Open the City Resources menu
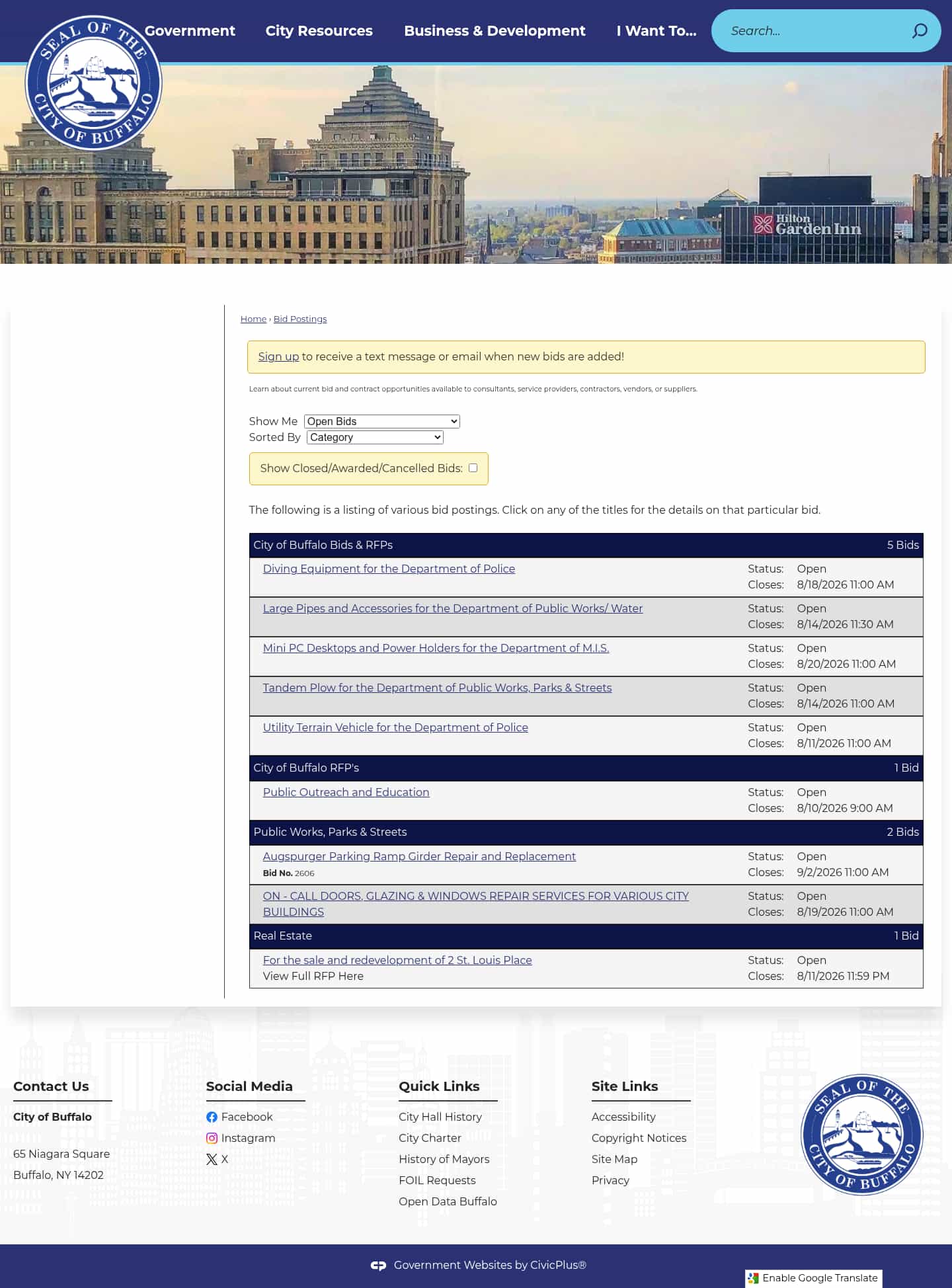The width and height of the screenshot is (952, 1288). pos(319,31)
